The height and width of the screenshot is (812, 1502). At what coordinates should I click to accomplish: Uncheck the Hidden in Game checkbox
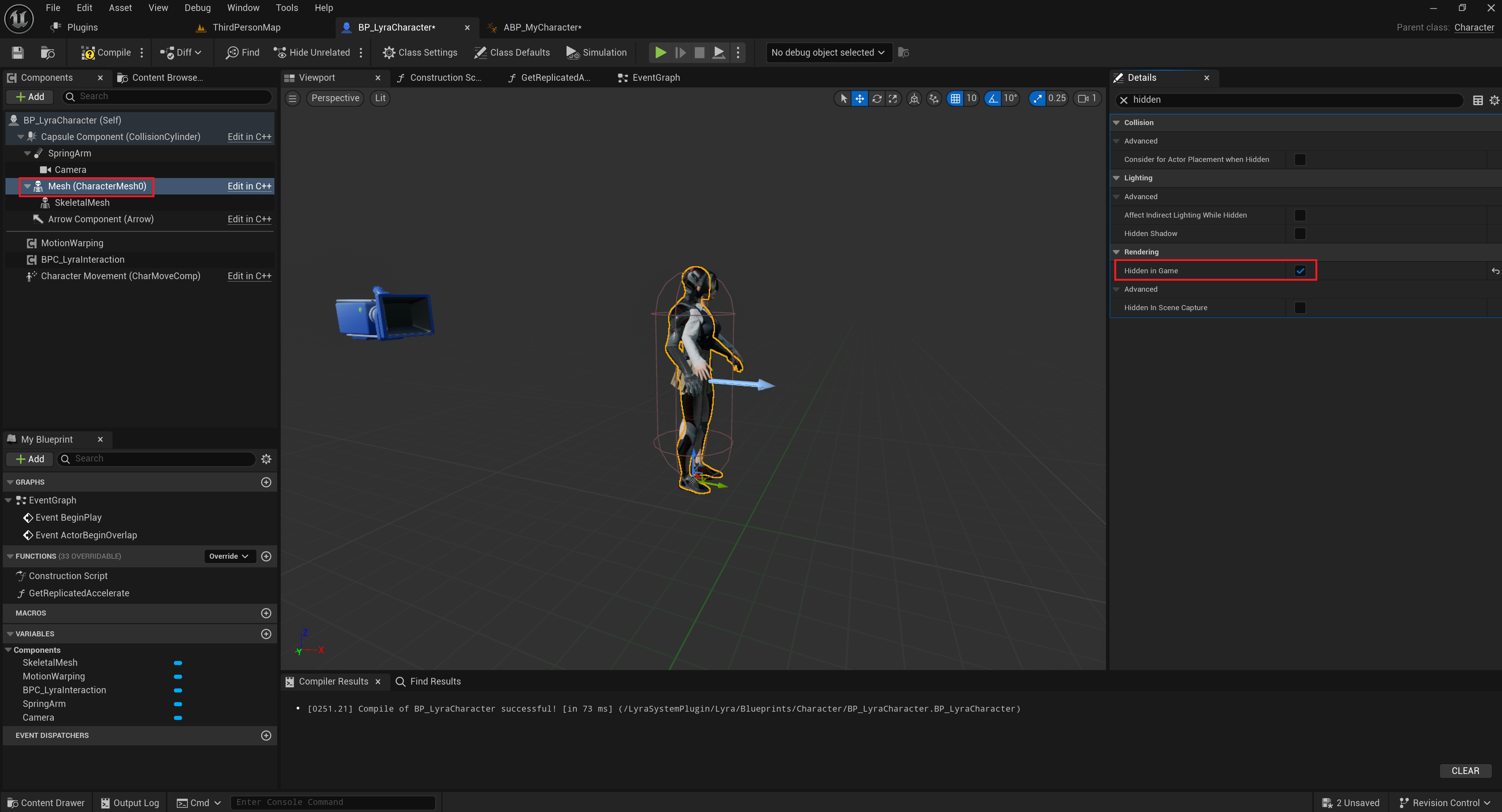1300,271
